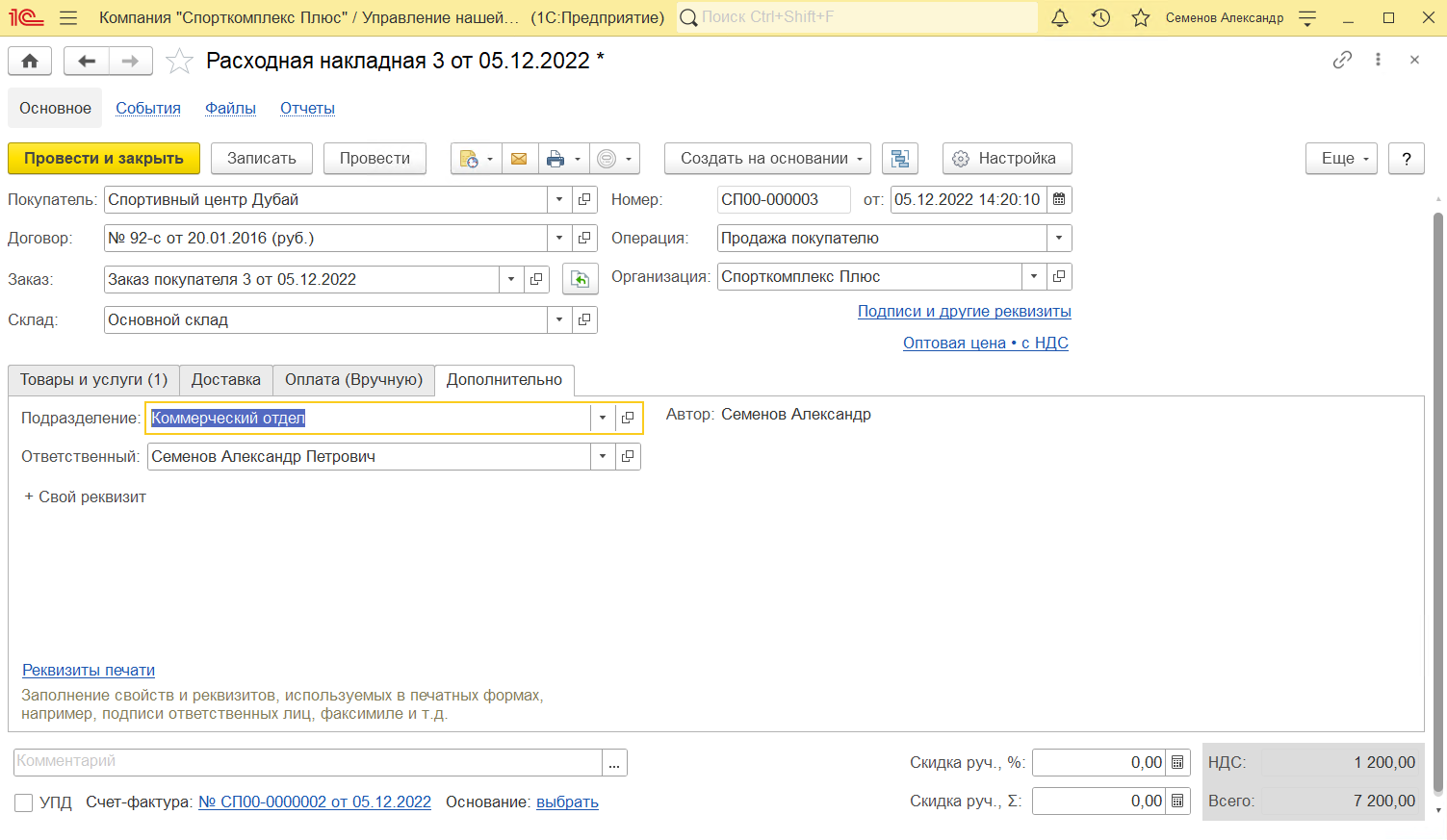Open Склад record with open icon
The image size is (1447, 840).
pos(584,319)
